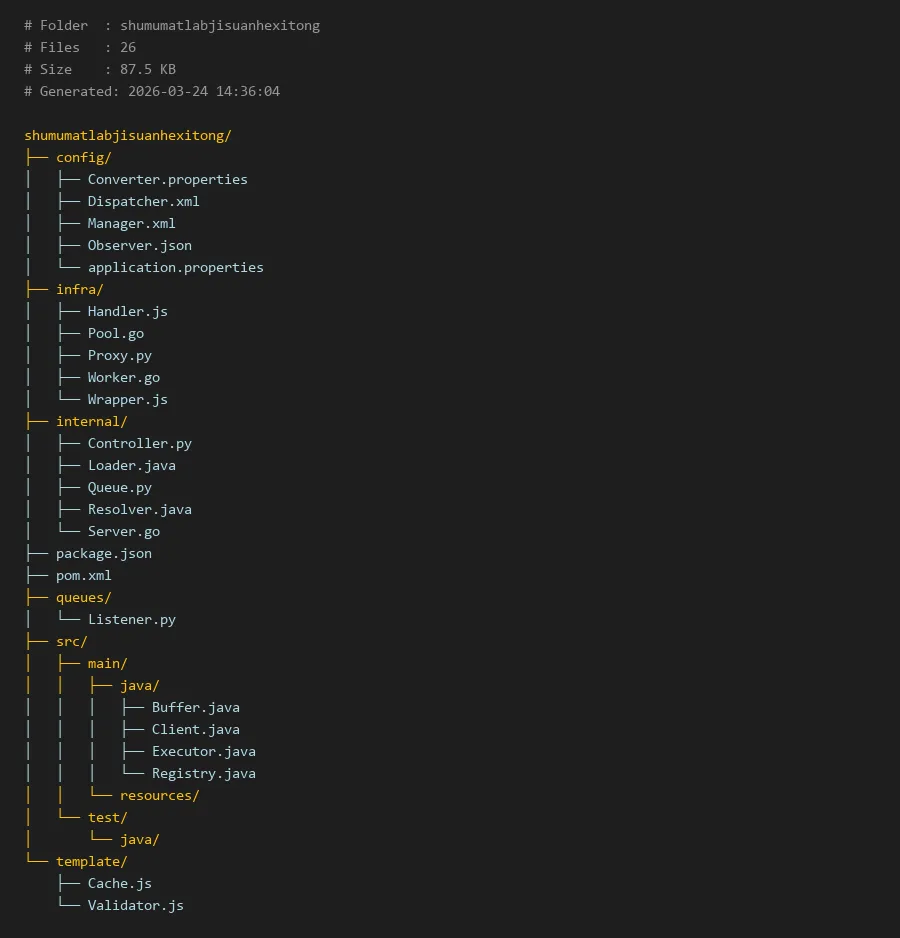Select the Observer.json file
The image size is (900, 938).
point(139,245)
